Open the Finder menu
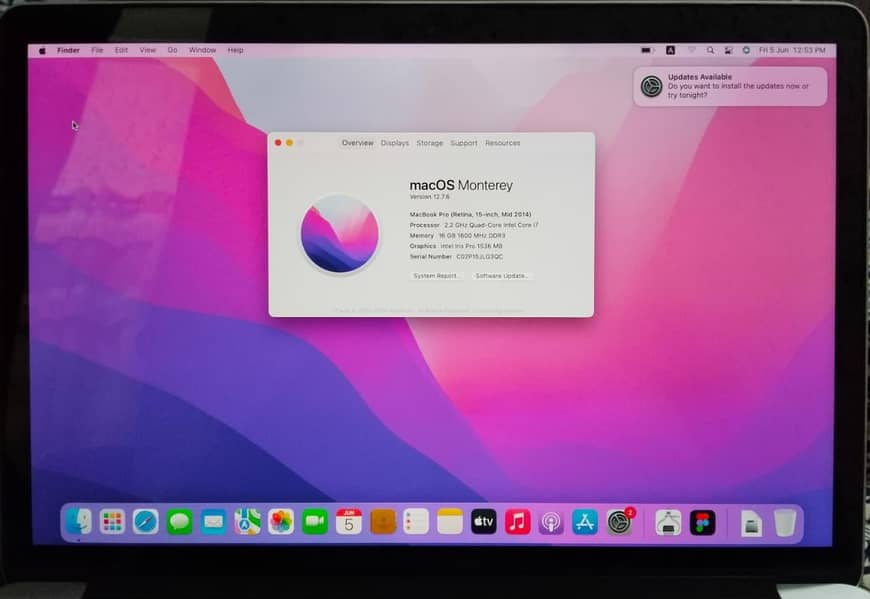The width and height of the screenshot is (870, 599). tap(68, 50)
